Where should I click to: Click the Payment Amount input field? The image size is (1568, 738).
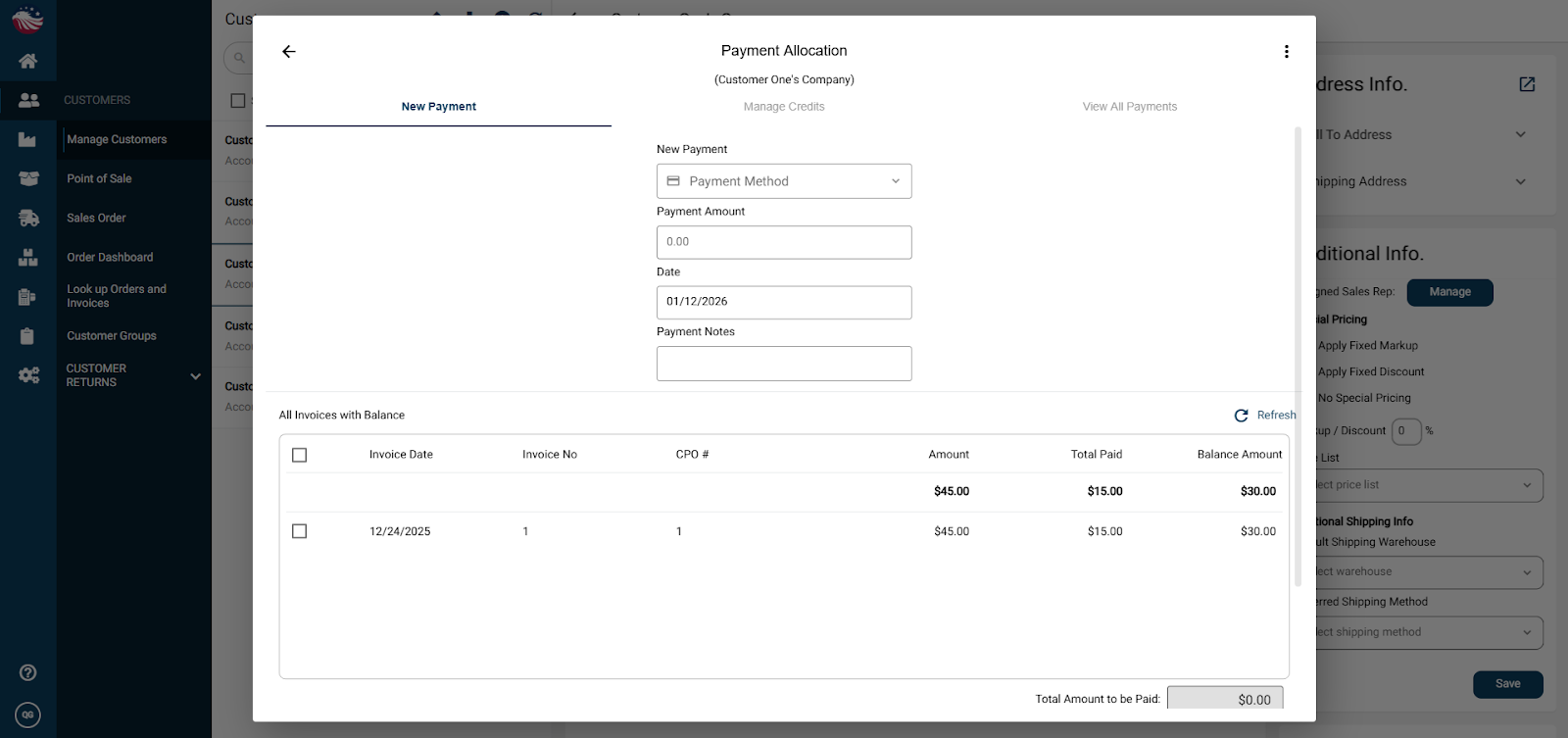(784, 242)
